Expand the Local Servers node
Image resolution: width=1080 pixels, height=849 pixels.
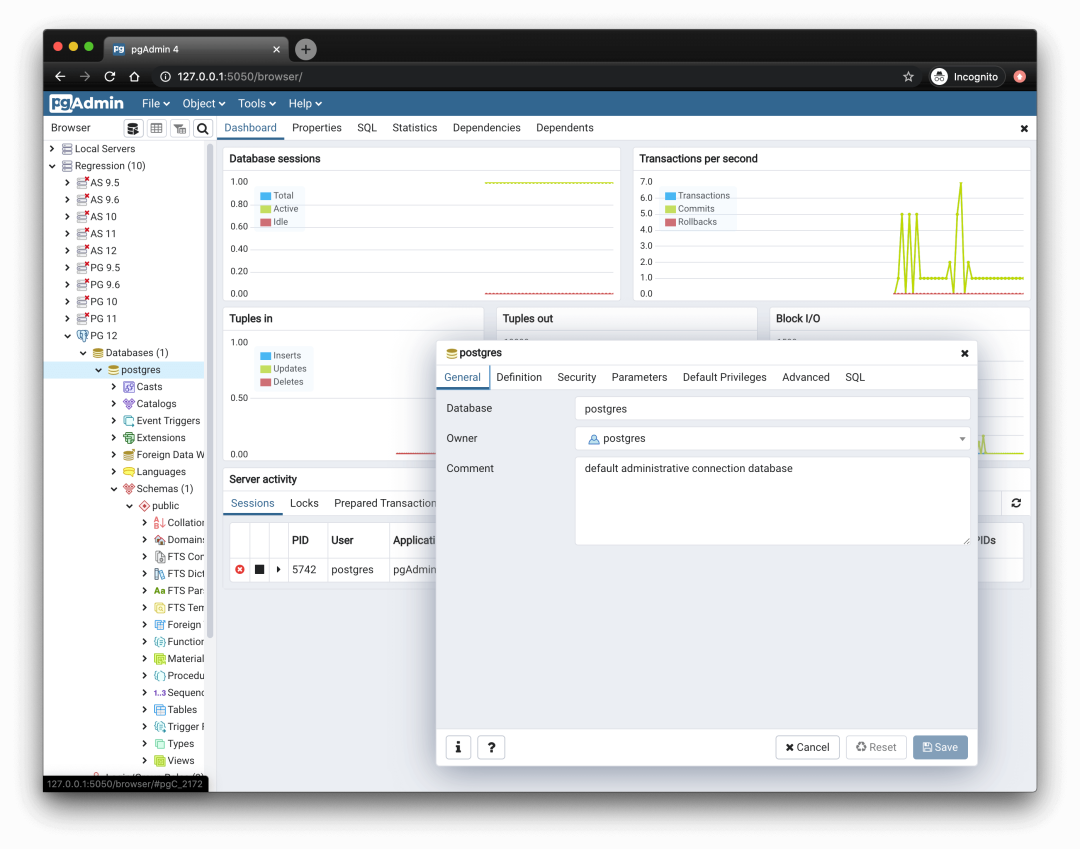coord(52,149)
